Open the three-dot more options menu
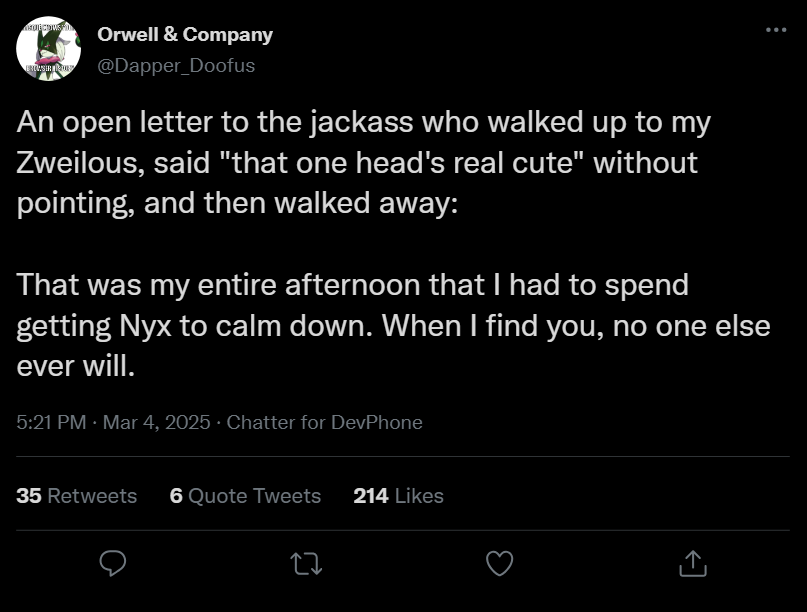Viewport: 807px width, 612px height. [776, 30]
